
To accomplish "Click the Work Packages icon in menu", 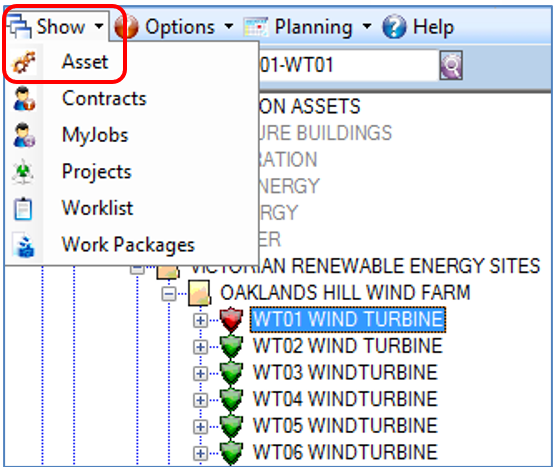I will tap(23, 244).
